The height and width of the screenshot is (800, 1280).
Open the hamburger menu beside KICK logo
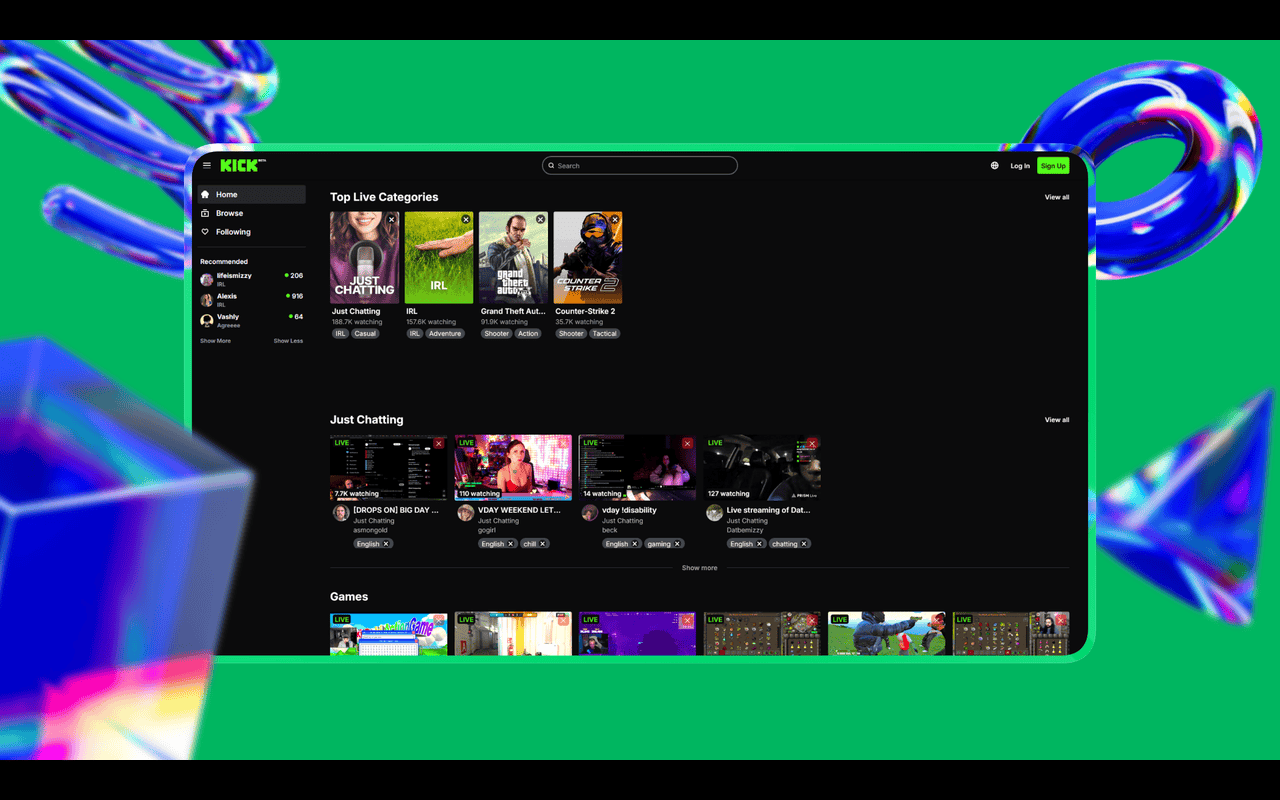(207, 165)
